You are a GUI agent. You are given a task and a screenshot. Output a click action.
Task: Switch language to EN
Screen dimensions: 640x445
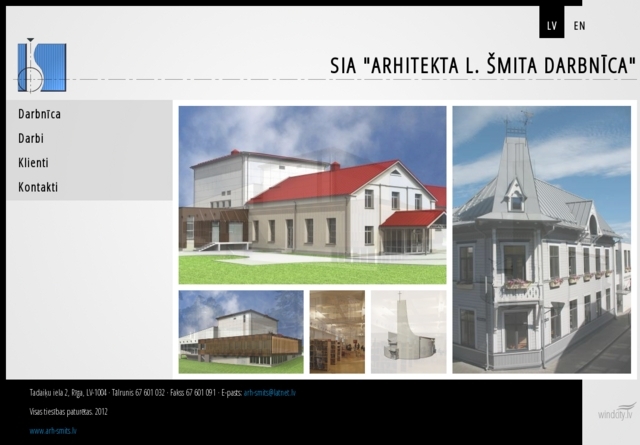[579, 26]
